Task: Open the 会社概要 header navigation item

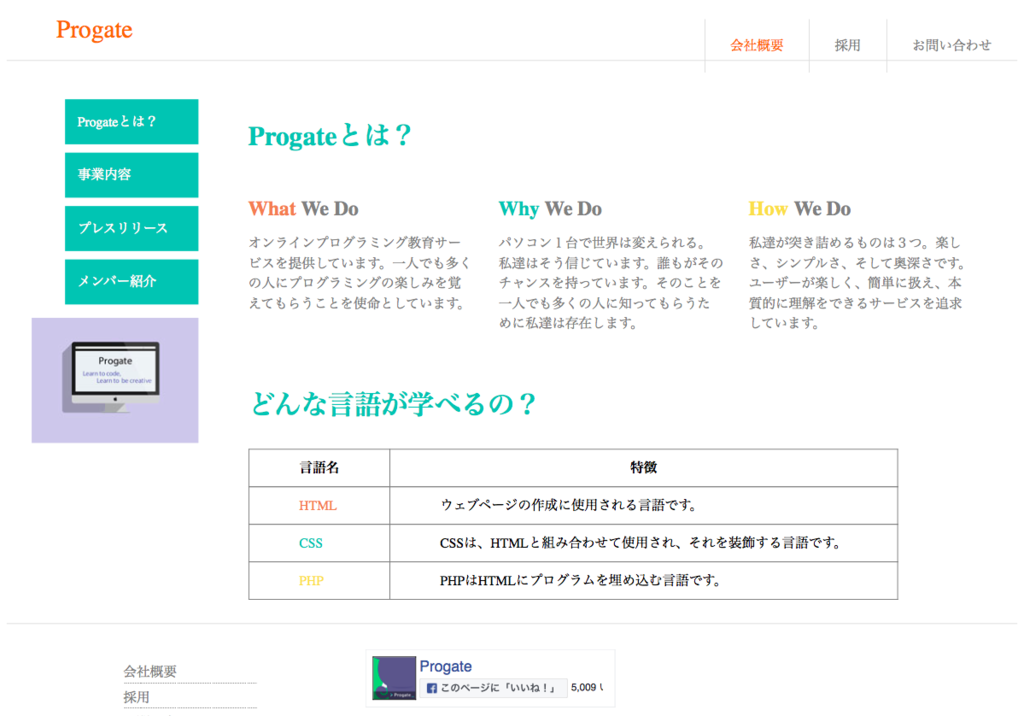Action: [x=756, y=45]
